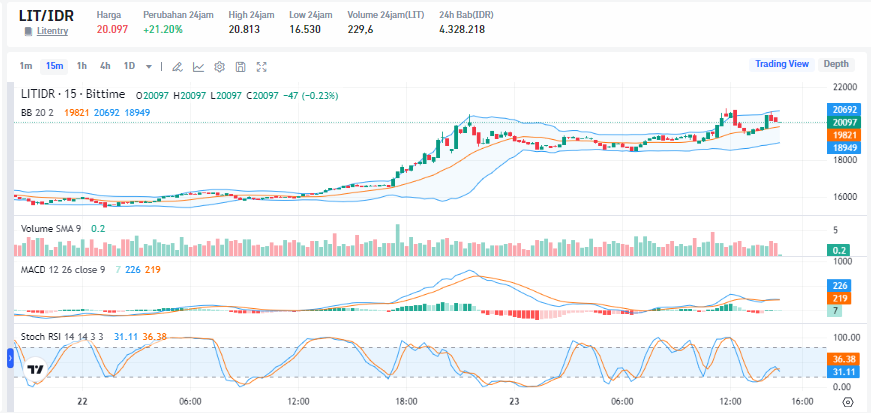Toggle fullscreen chart mode icon

click(262, 67)
